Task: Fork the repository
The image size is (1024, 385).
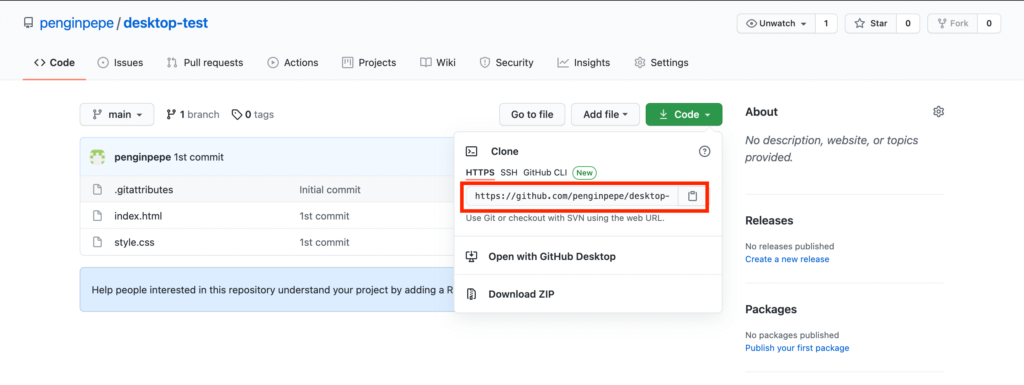Action: (953, 23)
